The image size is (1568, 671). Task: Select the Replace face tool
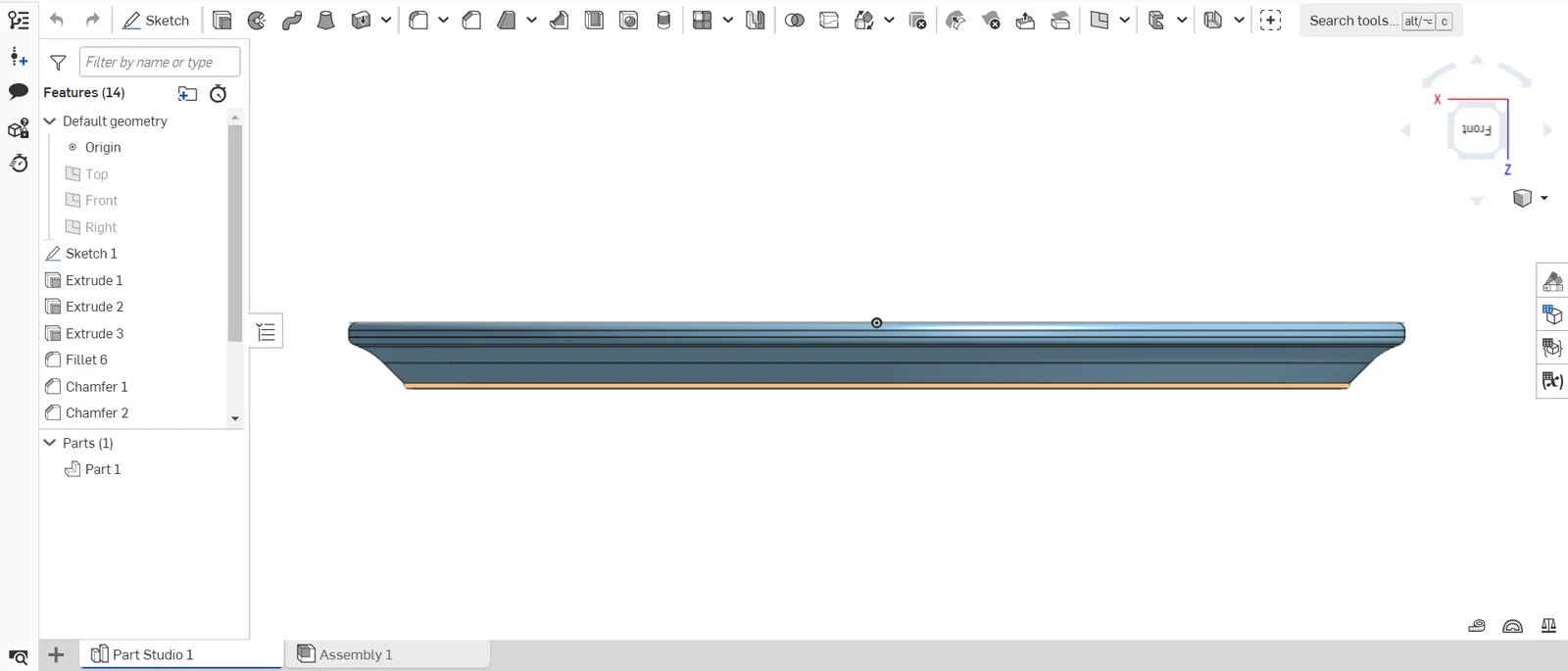click(1060, 21)
